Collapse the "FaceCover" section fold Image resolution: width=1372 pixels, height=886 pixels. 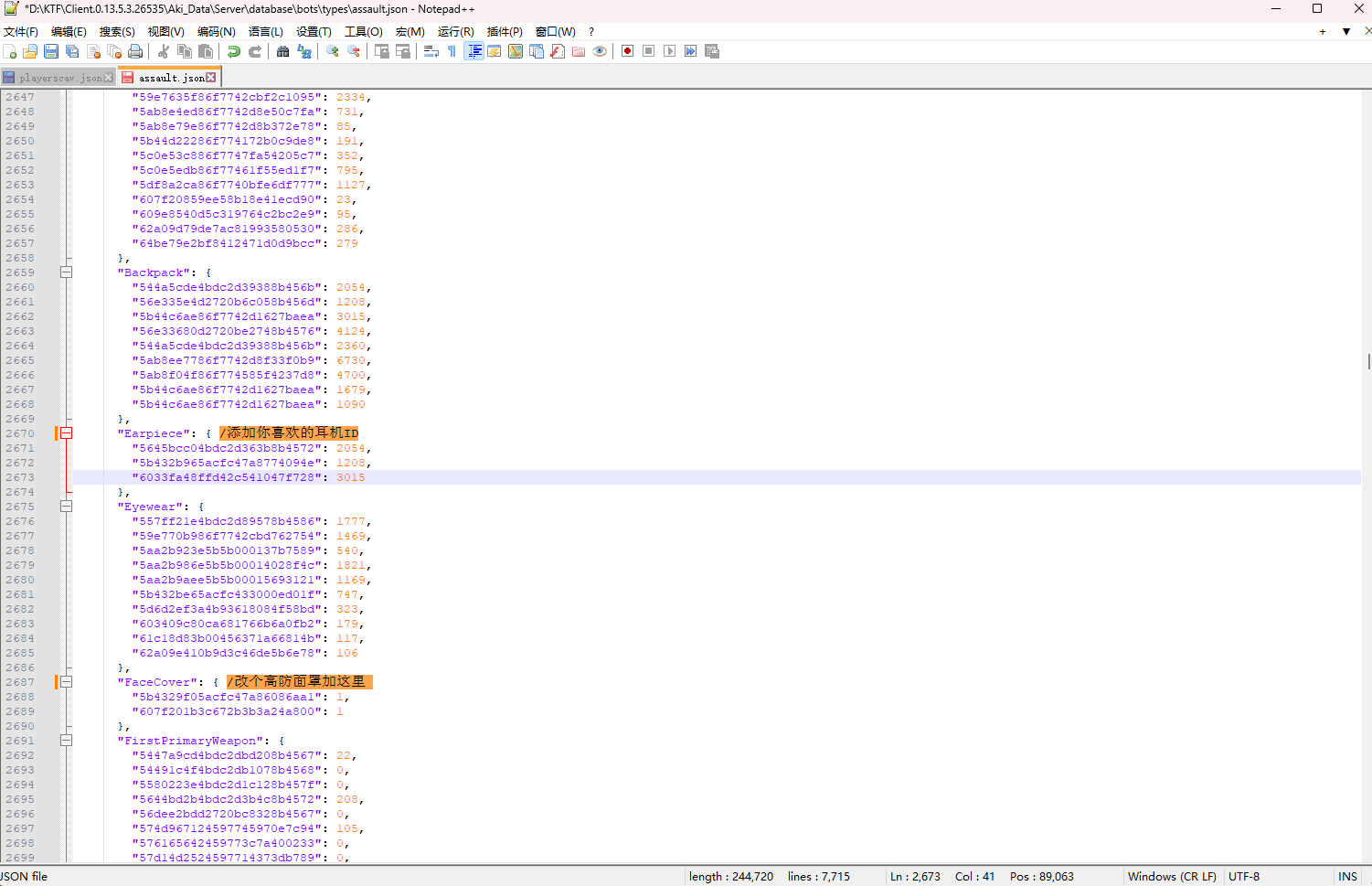(67, 682)
